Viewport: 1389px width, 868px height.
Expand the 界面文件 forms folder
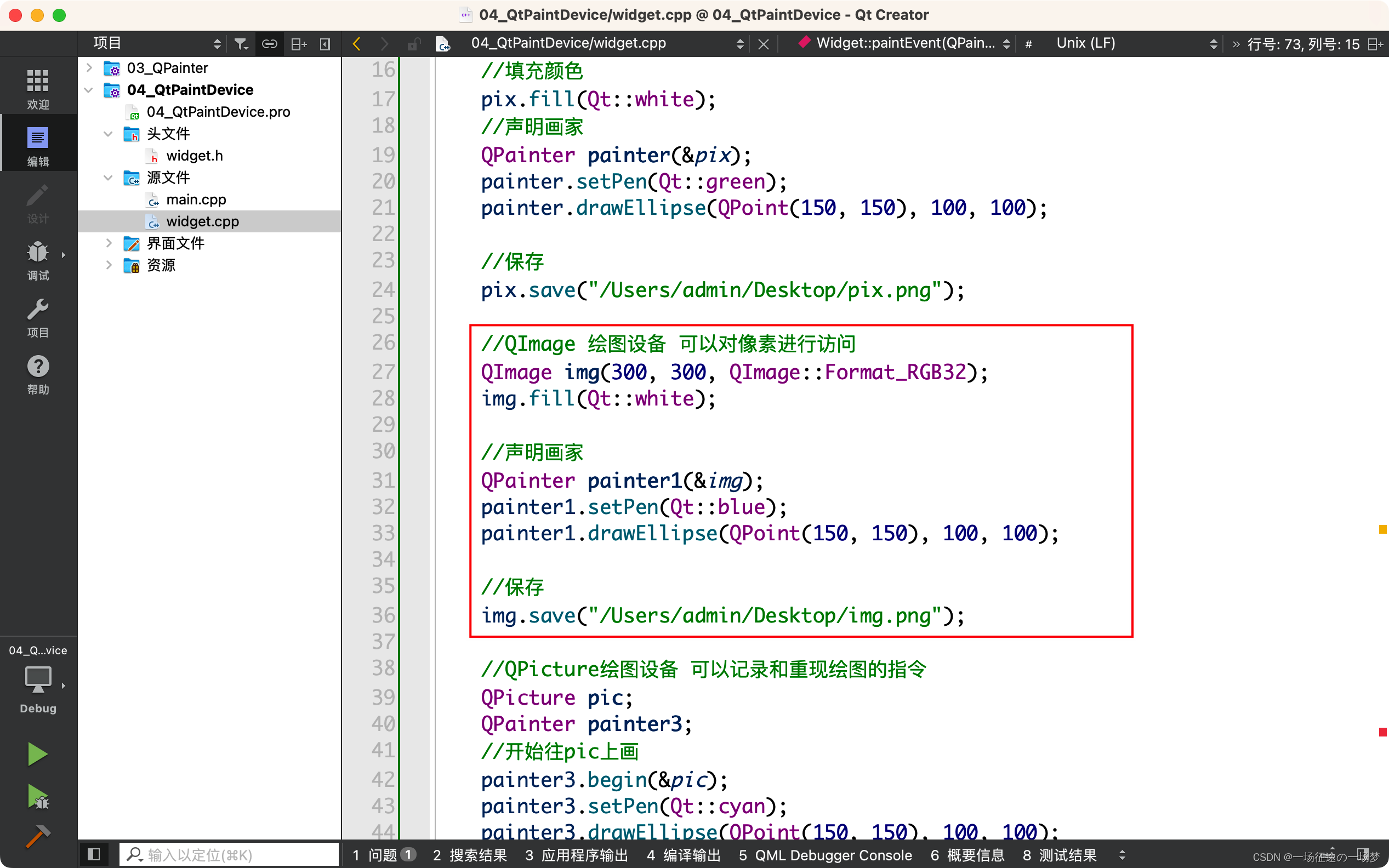click(108, 243)
